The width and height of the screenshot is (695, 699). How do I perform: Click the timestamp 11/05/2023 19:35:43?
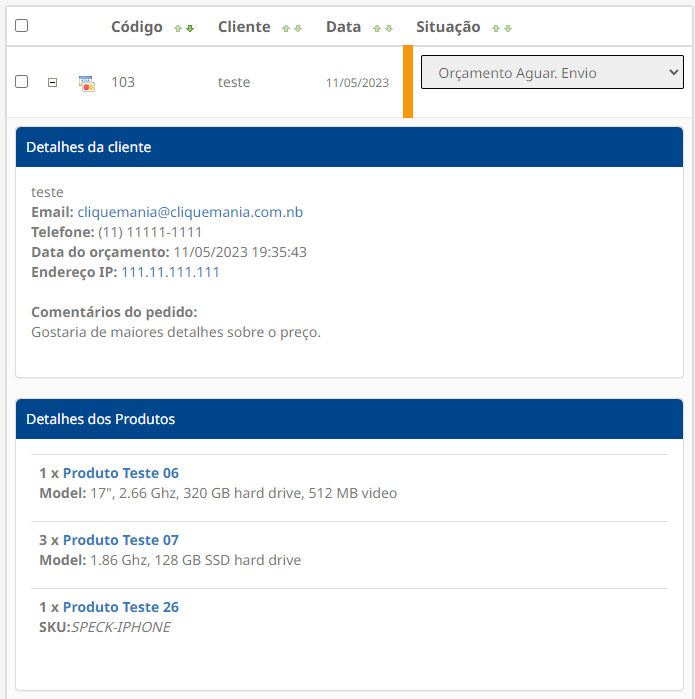[240, 252]
